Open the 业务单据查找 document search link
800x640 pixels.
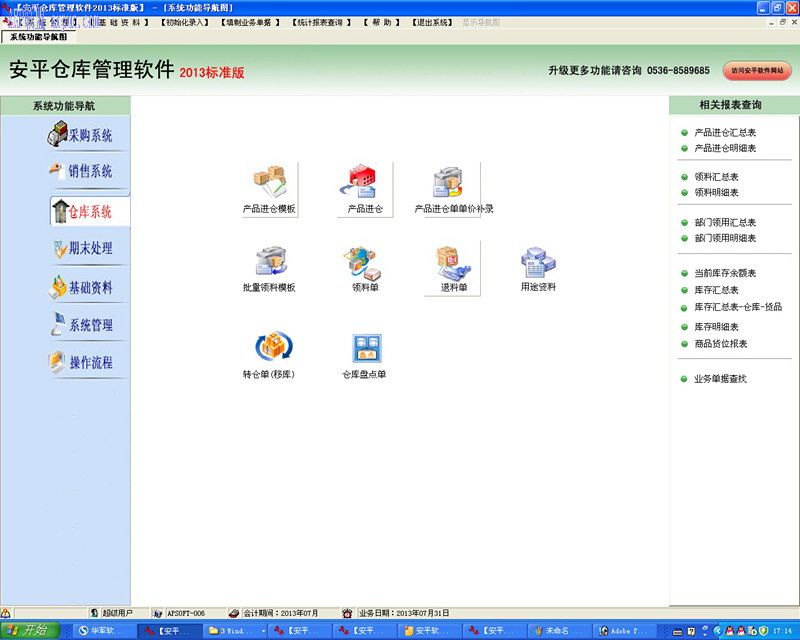tap(722, 377)
